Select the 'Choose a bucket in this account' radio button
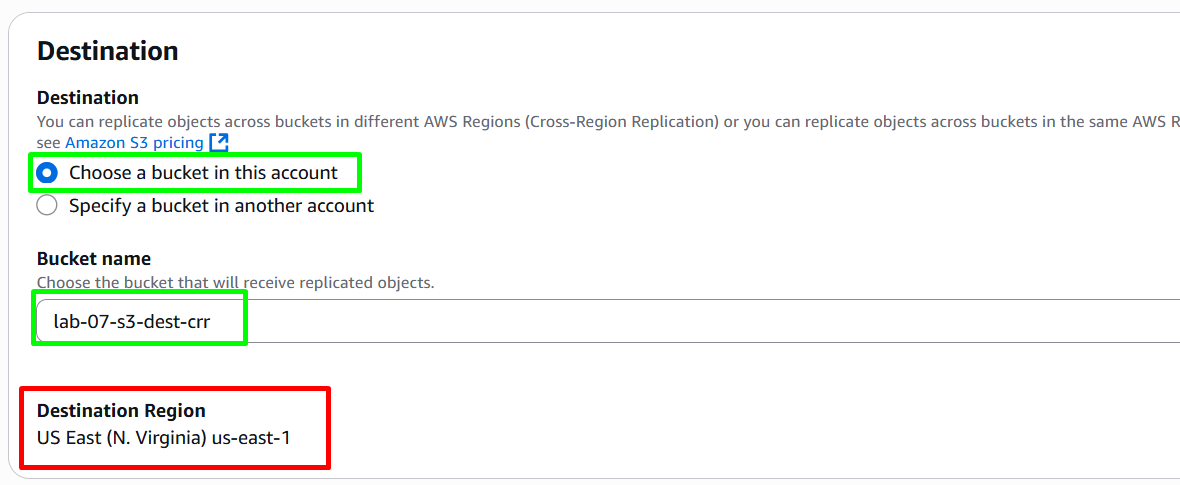This screenshot has height=485, width=1180. point(47,173)
